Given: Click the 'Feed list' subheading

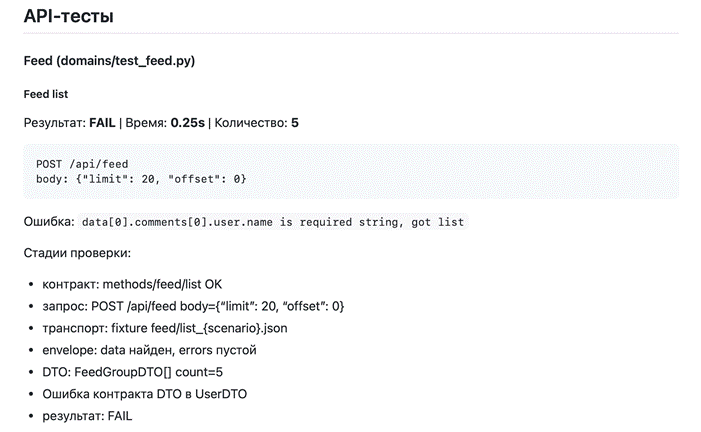Looking at the screenshot, I should [x=46, y=94].
